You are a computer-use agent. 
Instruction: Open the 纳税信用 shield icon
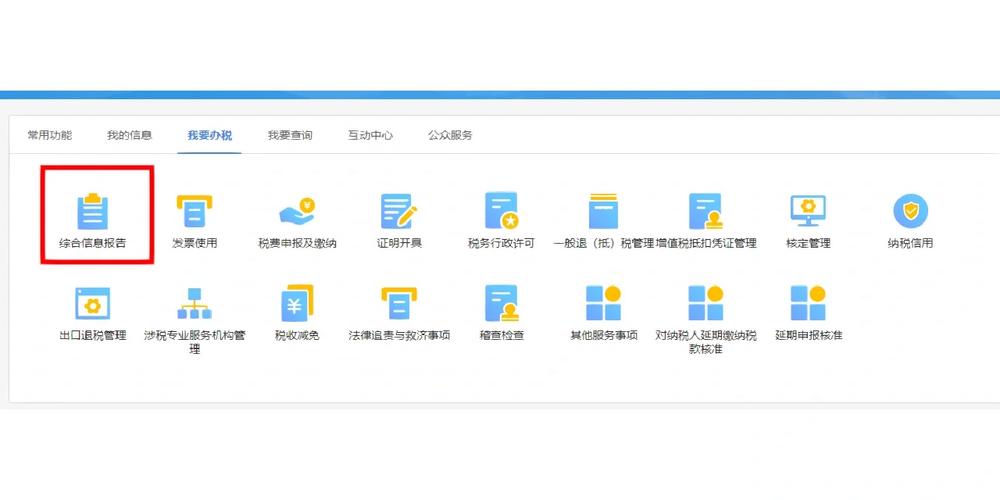[910, 211]
